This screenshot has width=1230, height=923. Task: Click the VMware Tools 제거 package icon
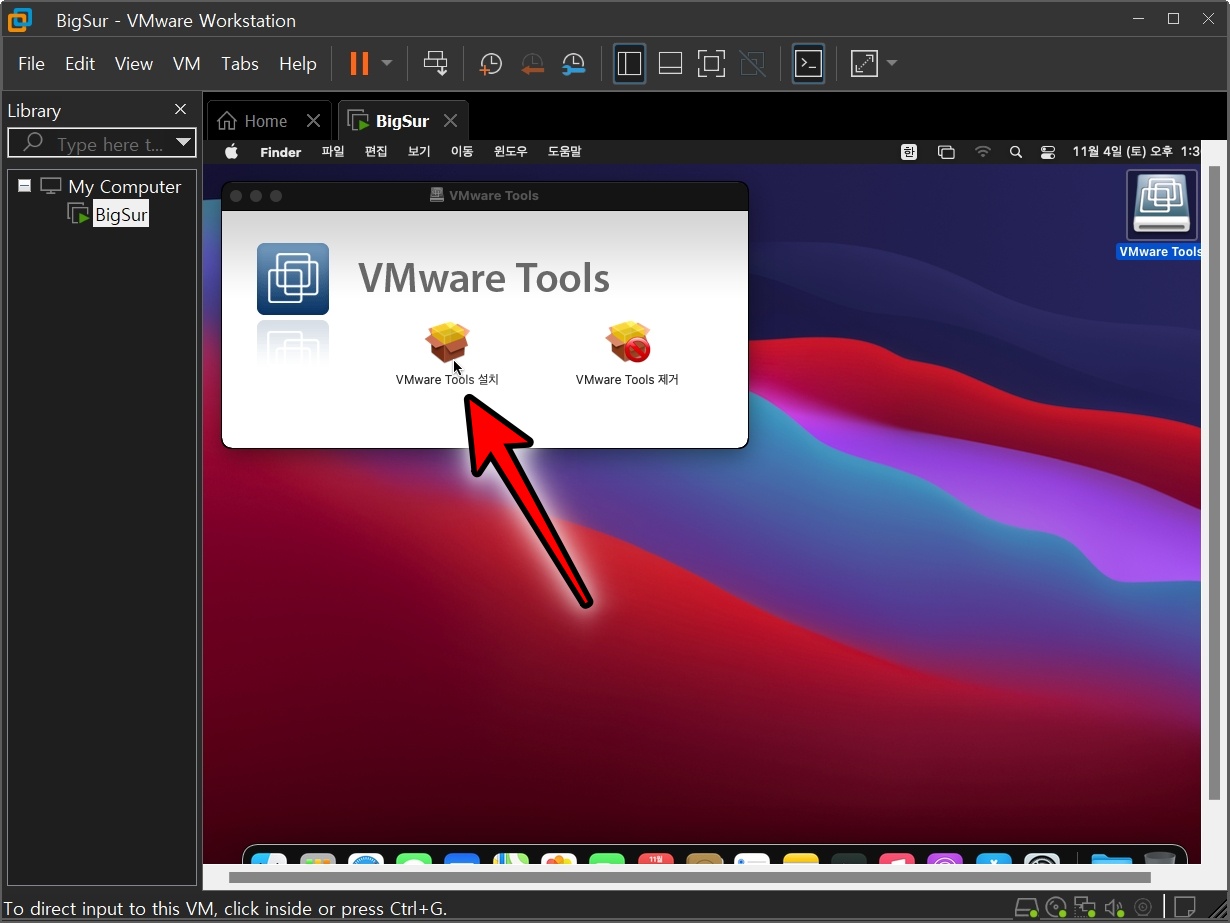pos(628,343)
